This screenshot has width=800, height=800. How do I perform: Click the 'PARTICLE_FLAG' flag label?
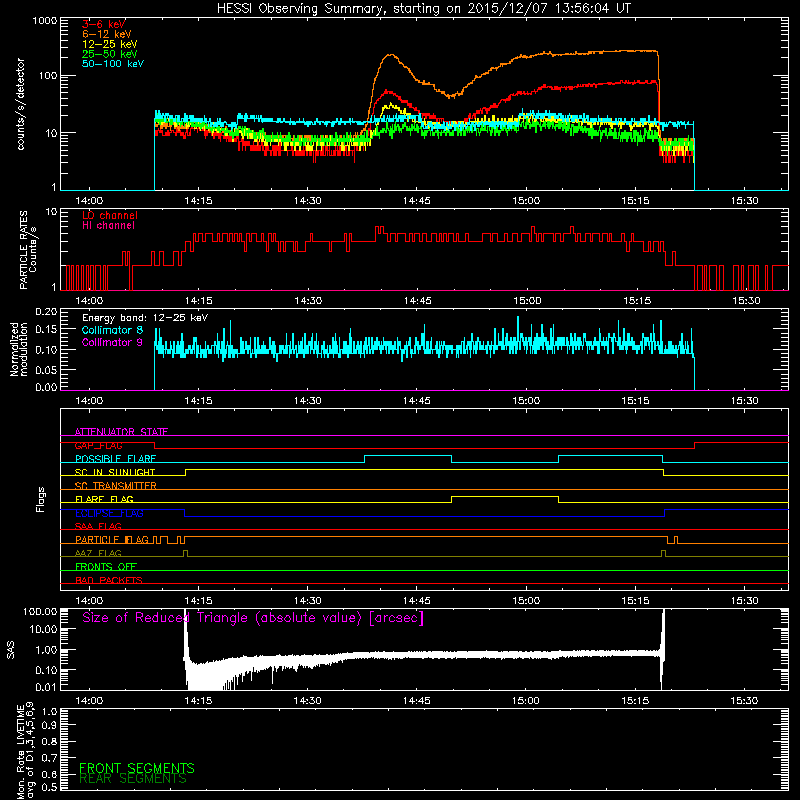112,539
